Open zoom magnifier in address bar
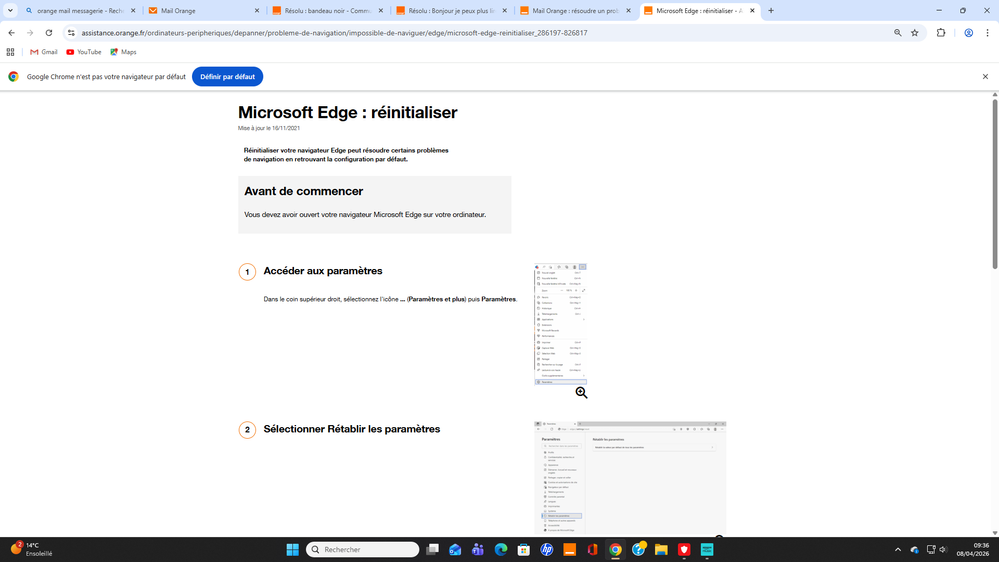Image resolution: width=999 pixels, height=562 pixels. 898,32
